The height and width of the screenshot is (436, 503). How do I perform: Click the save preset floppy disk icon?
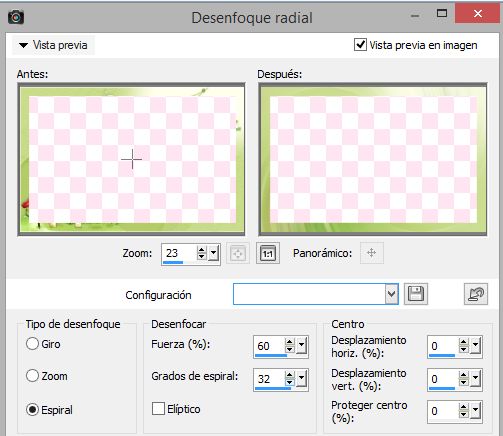click(416, 294)
